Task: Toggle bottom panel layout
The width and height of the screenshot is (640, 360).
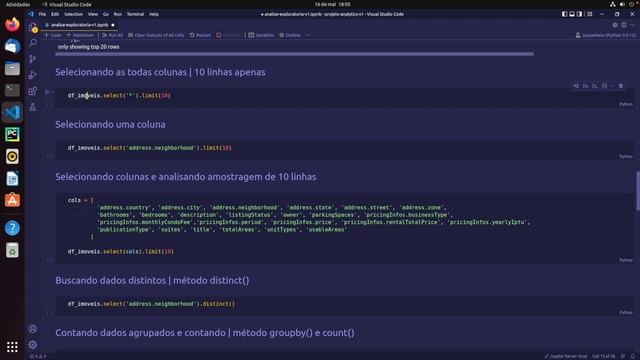Action: pyautogui.click(x=572, y=14)
